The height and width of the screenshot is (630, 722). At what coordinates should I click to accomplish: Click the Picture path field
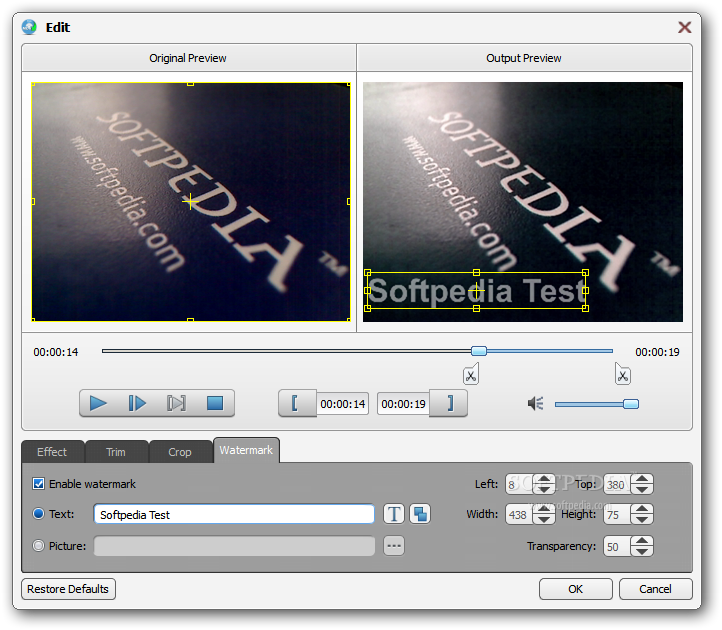point(234,546)
